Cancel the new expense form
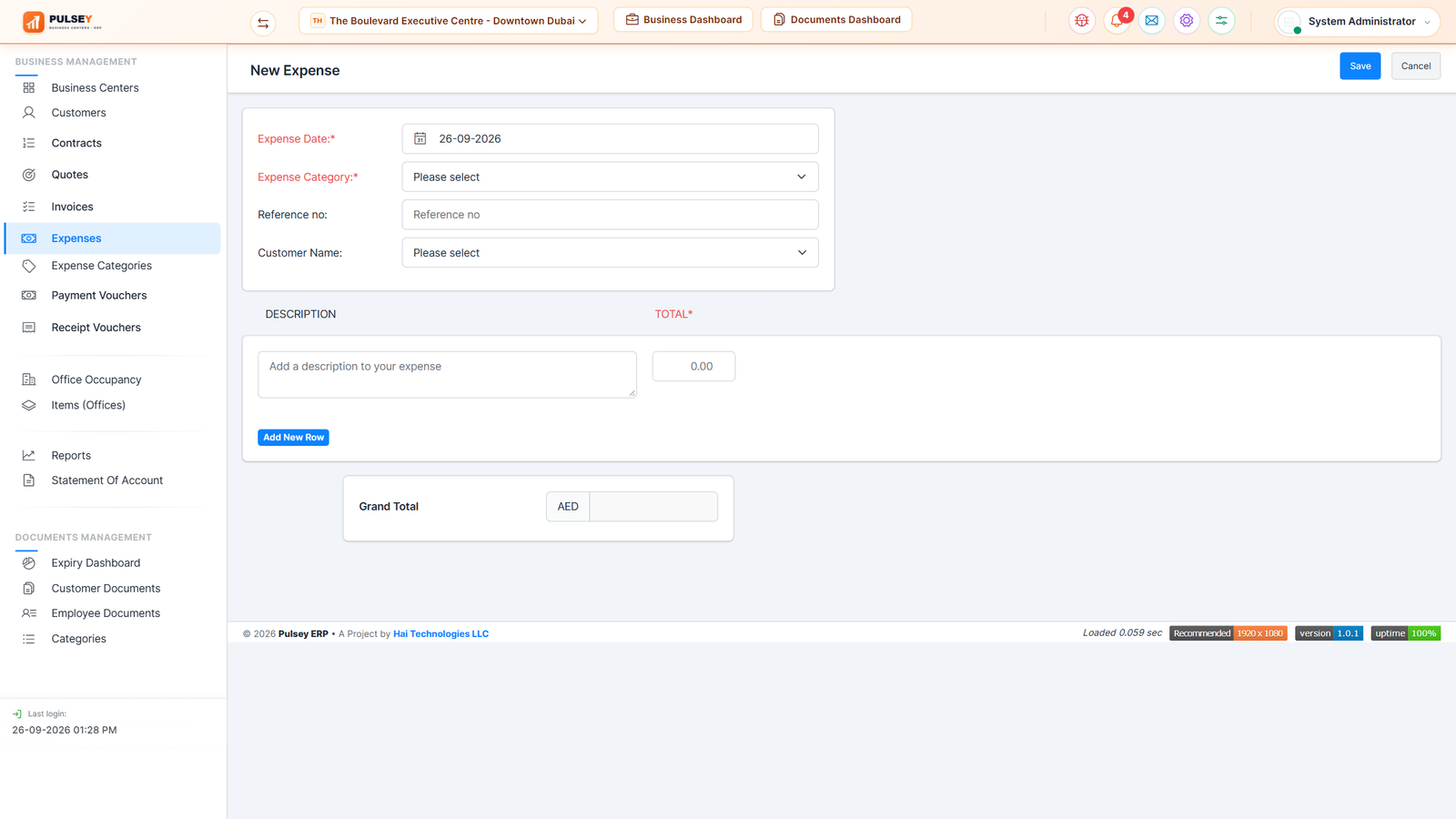 pyautogui.click(x=1416, y=66)
